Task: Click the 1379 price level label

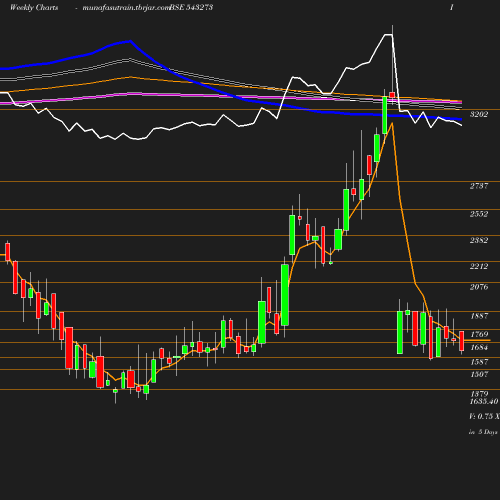Action: [479, 394]
